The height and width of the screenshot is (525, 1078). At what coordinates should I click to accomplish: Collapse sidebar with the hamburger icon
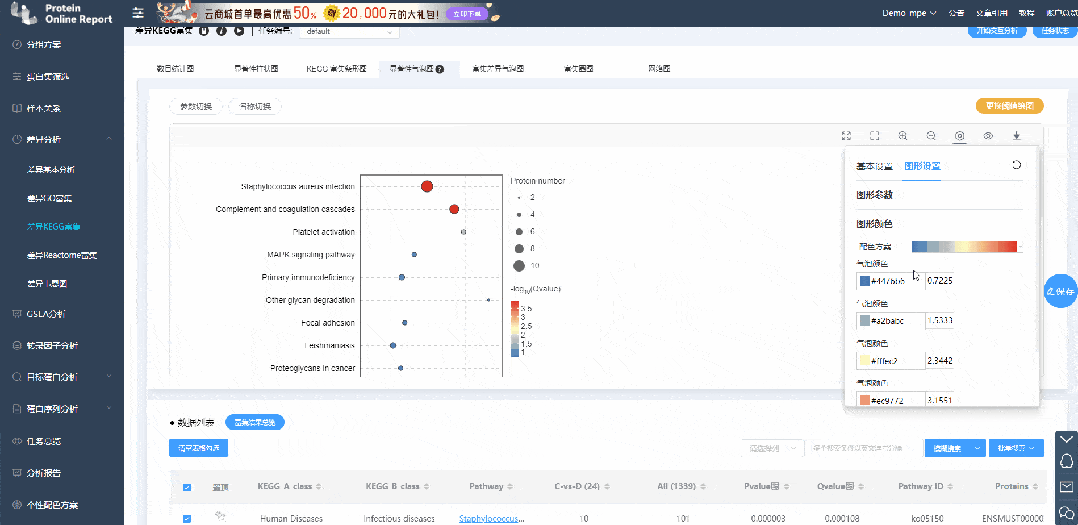pos(138,13)
